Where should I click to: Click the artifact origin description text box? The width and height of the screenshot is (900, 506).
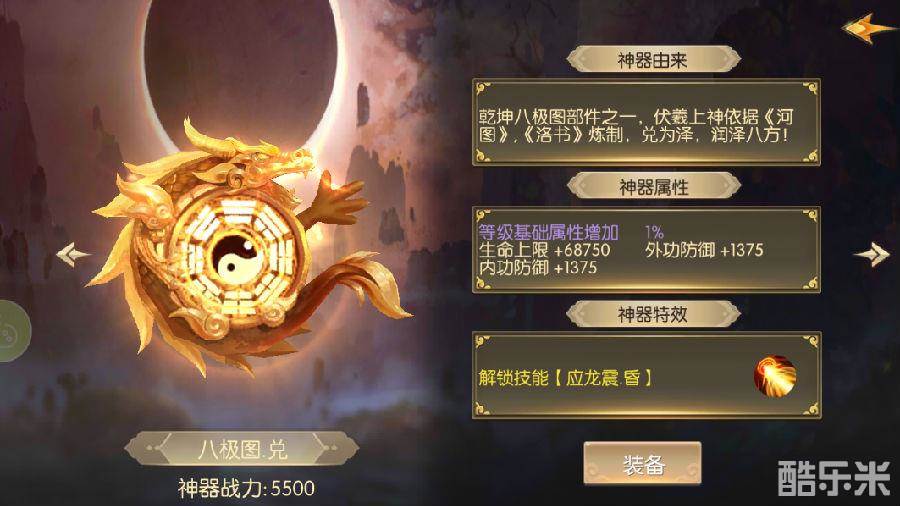(646, 122)
